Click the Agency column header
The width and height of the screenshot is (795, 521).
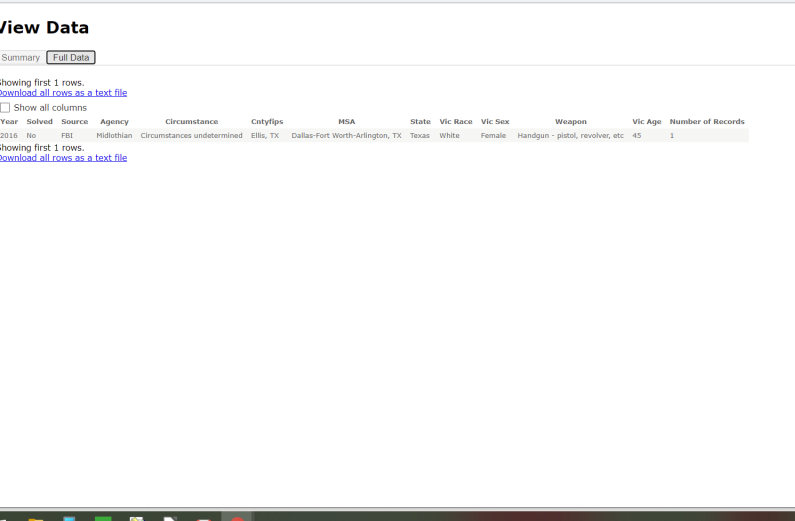coord(114,122)
